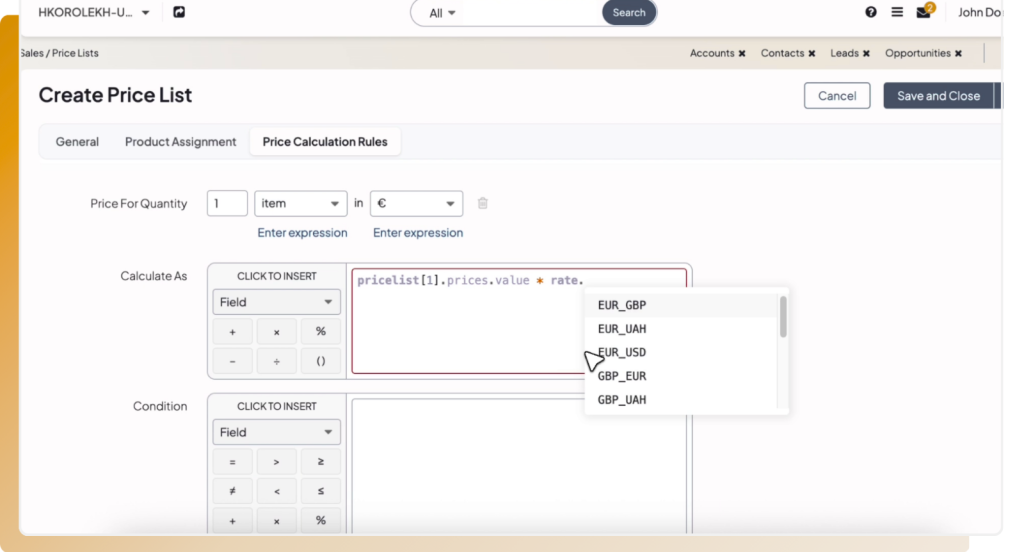
Task: Click Enter expression link under item unit
Action: (302, 233)
